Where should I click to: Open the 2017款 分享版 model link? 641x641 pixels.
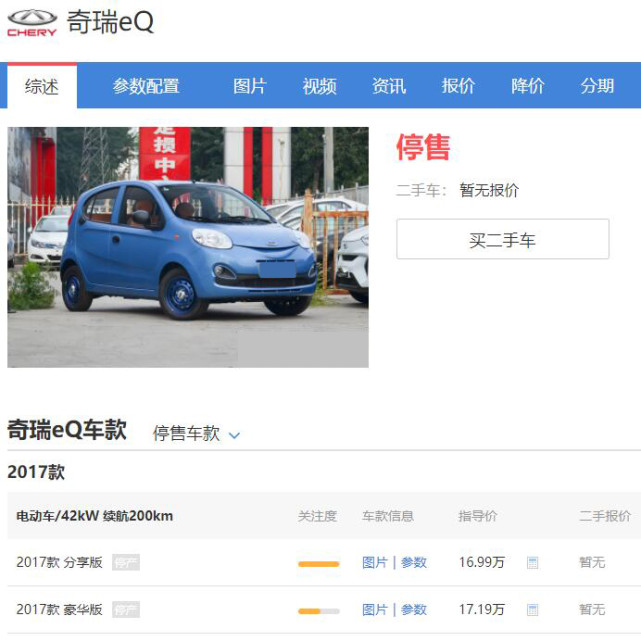point(59,563)
